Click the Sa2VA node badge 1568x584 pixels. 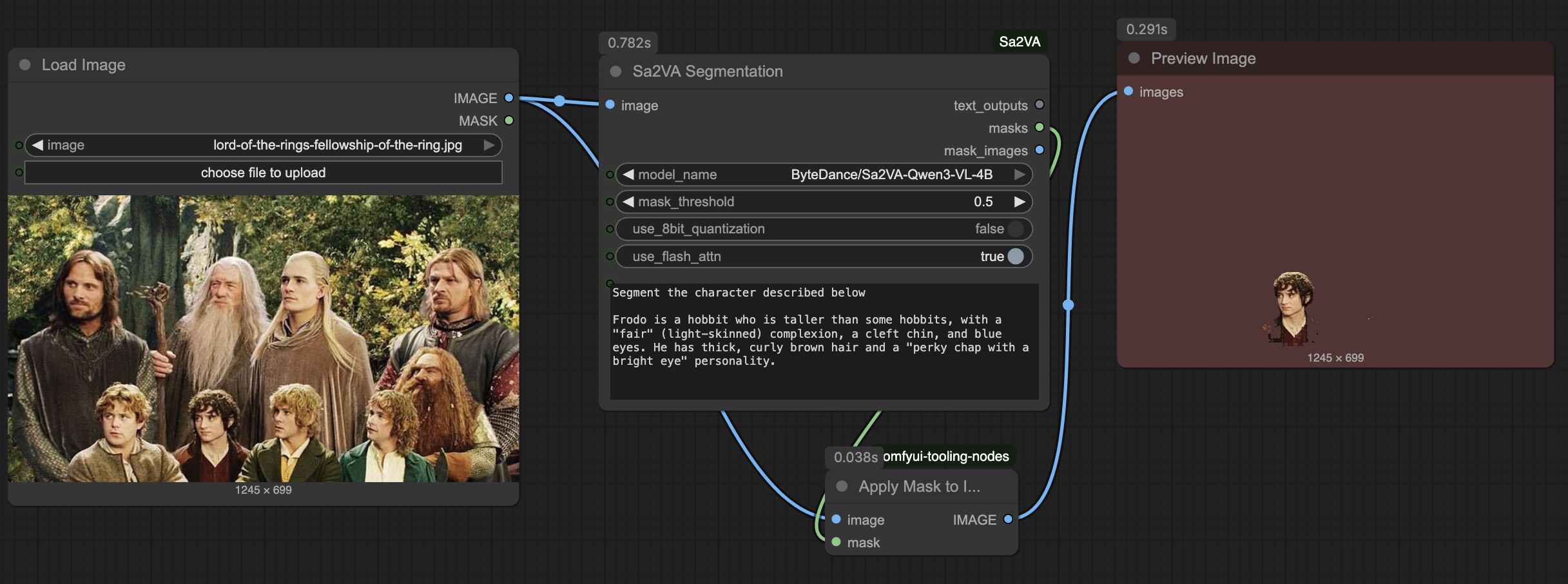tap(1020, 42)
